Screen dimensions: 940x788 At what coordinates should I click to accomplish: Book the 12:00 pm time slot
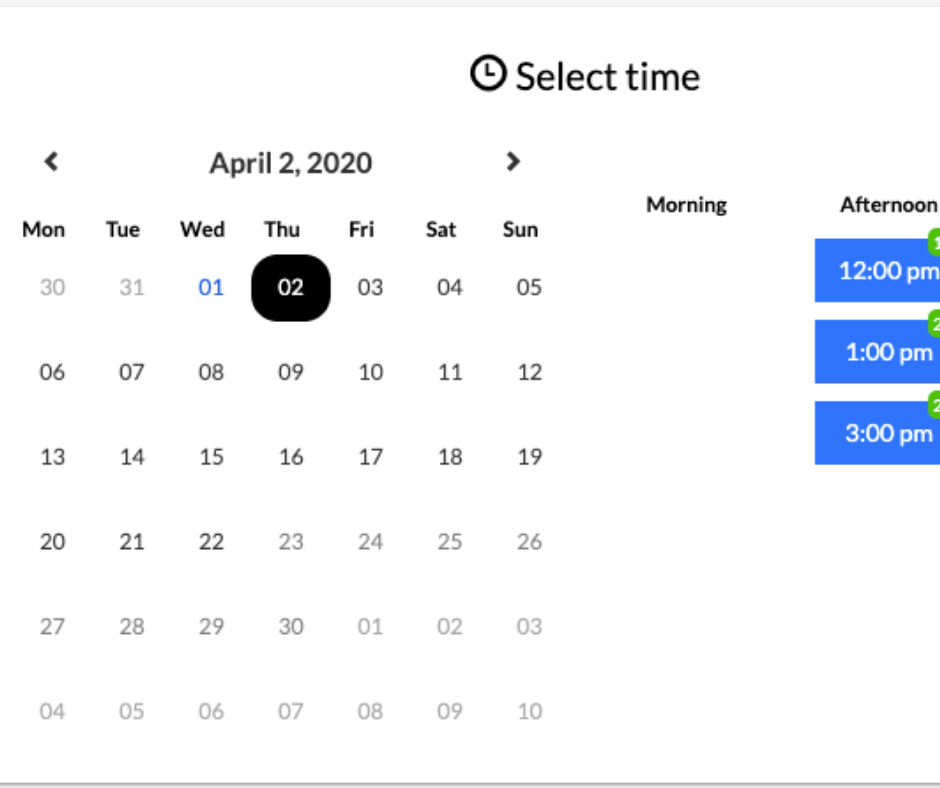(877, 270)
